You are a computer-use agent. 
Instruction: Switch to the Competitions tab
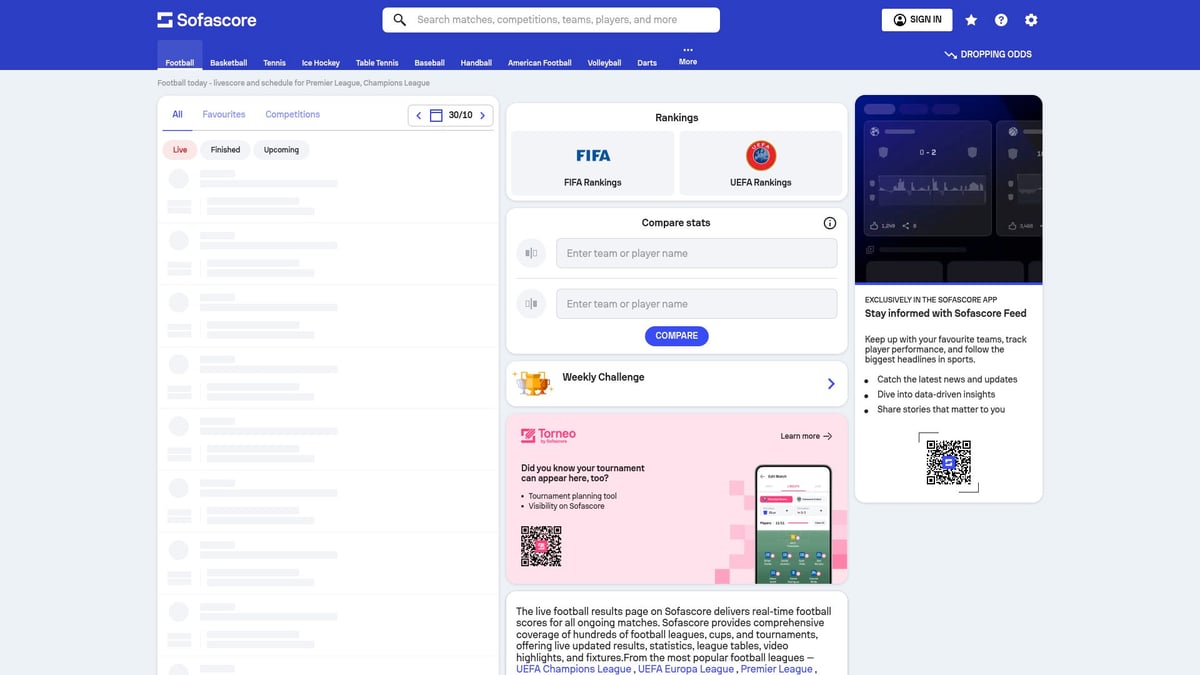[x=292, y=114]
